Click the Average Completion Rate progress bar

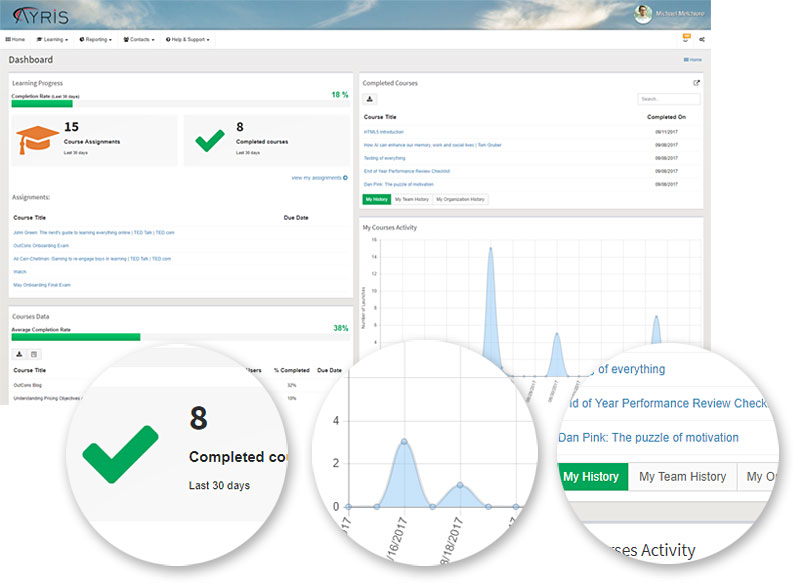[x=181, y=337]
